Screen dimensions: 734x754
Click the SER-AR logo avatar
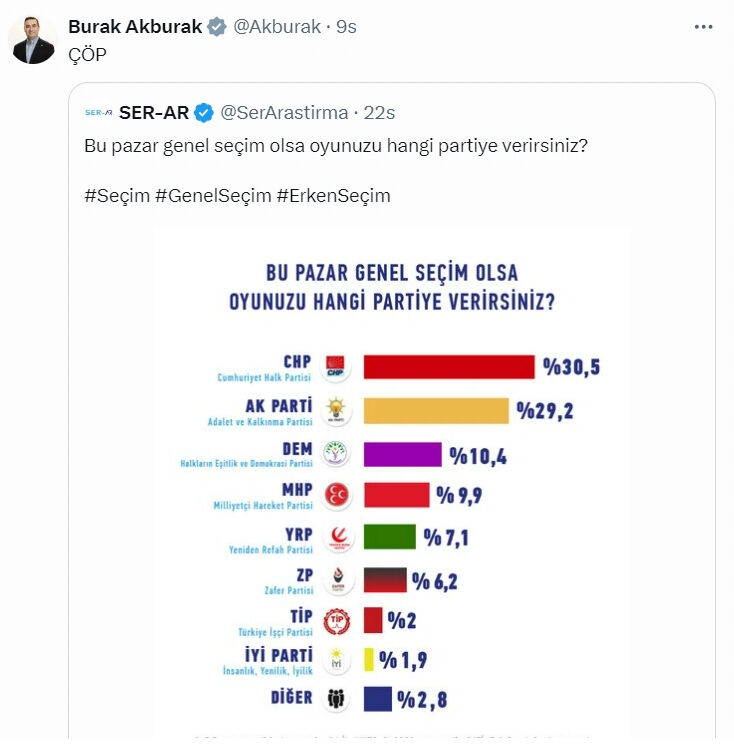[99, 112]
